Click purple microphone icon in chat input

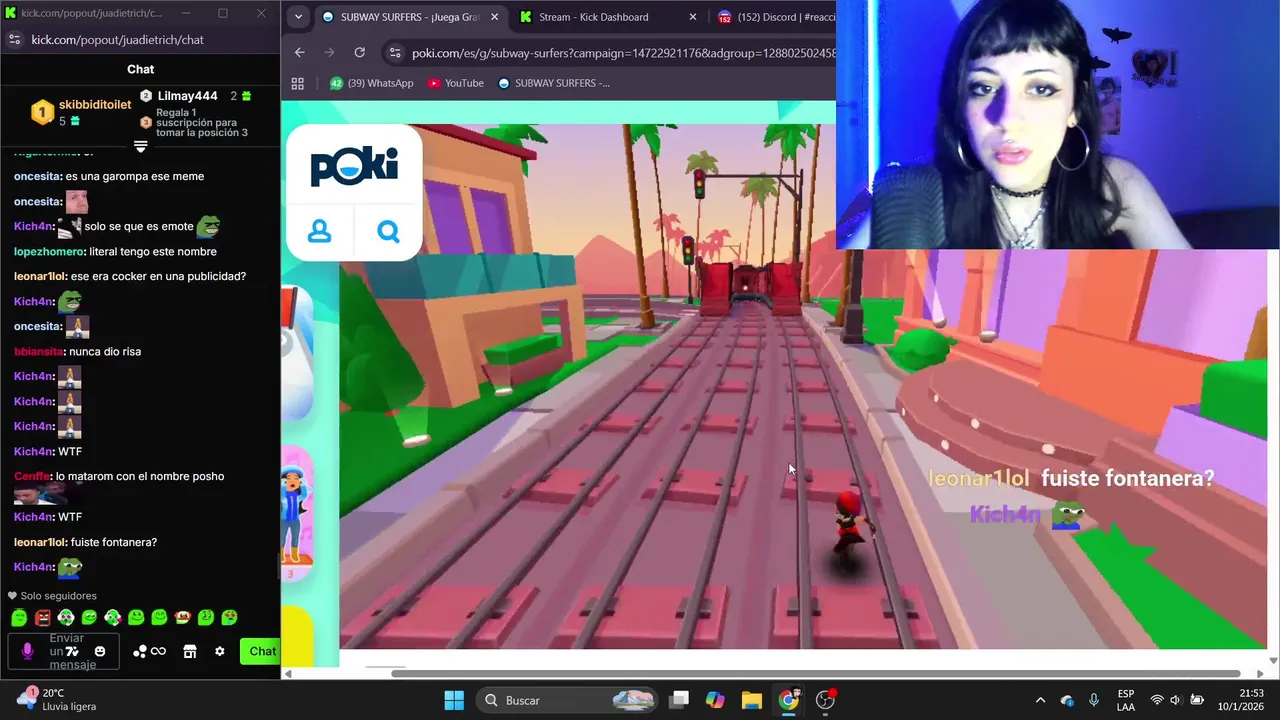click(x=27, y=651)
